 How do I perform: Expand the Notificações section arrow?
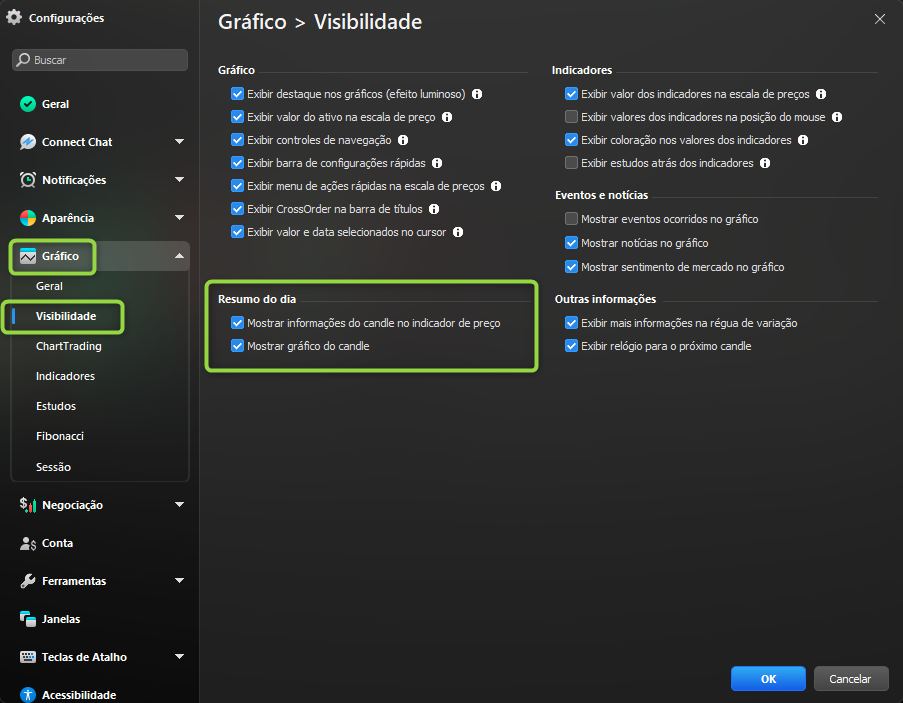point(180,180)
